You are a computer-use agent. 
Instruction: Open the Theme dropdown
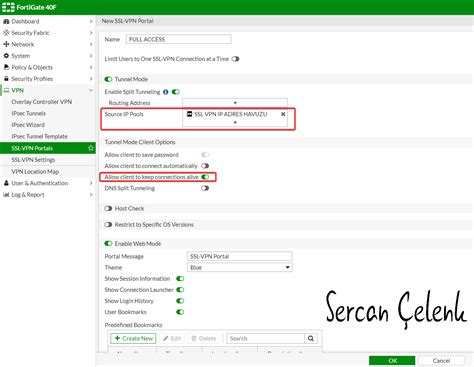coord(240,267)
